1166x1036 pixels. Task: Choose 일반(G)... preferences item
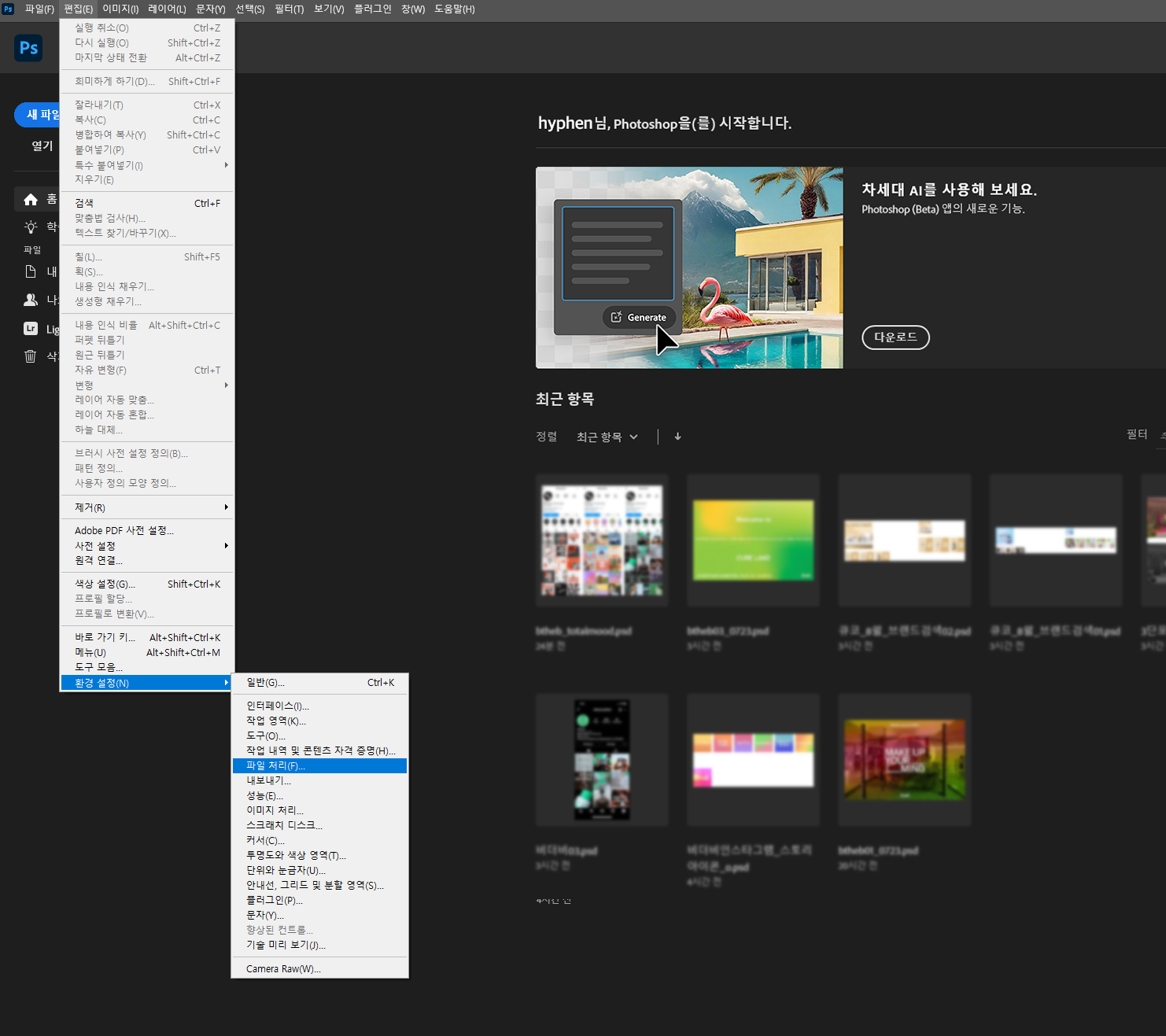(x=319, y=682)
